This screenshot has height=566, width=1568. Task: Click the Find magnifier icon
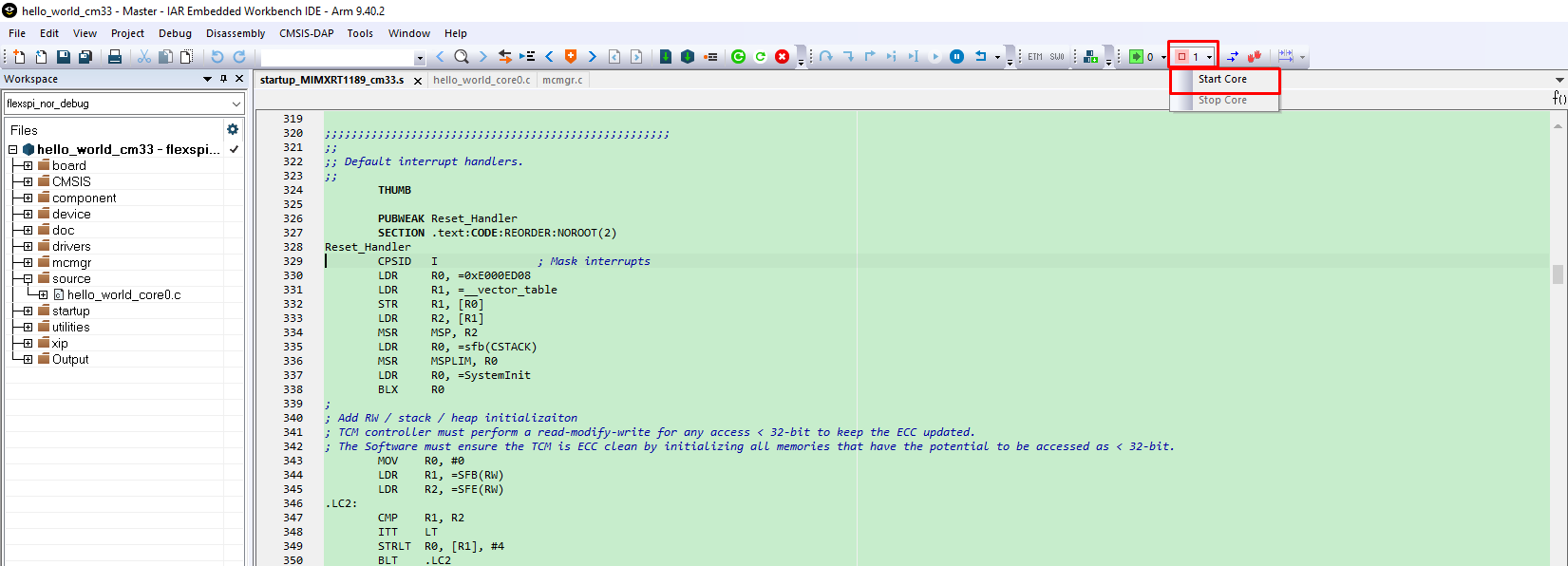462,57
